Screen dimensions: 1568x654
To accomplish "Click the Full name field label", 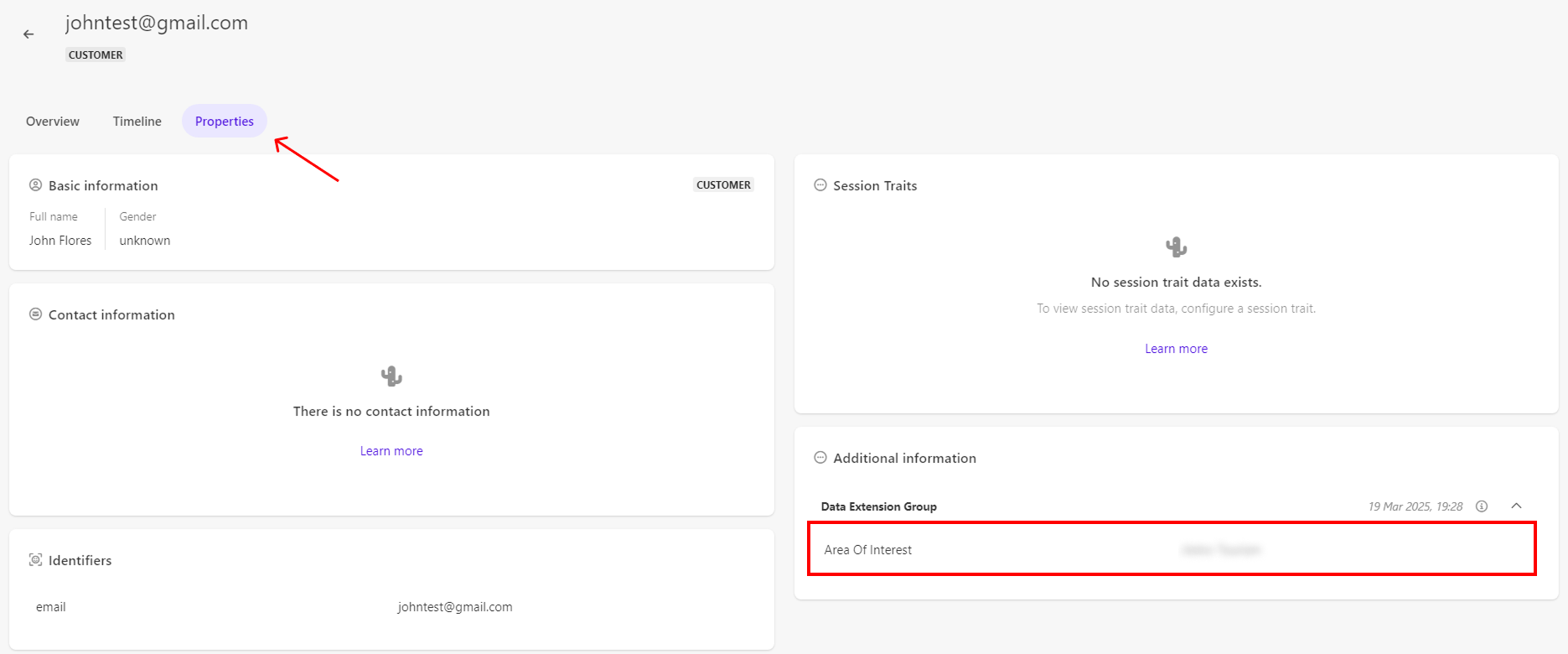I will [54, 216].
